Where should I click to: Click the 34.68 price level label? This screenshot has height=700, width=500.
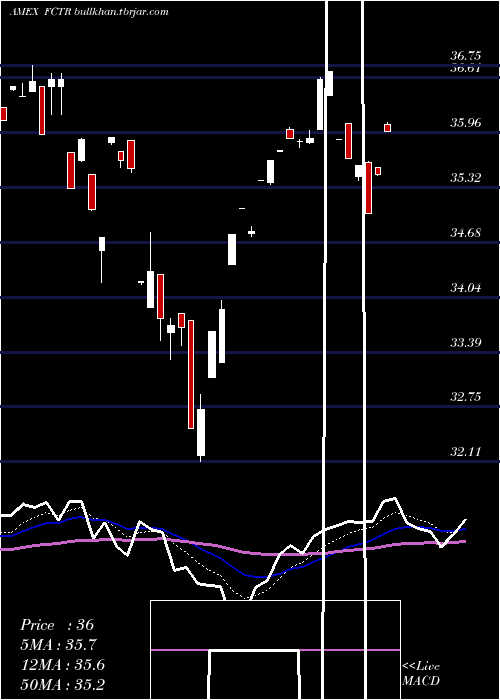click(x=466, y=233)
